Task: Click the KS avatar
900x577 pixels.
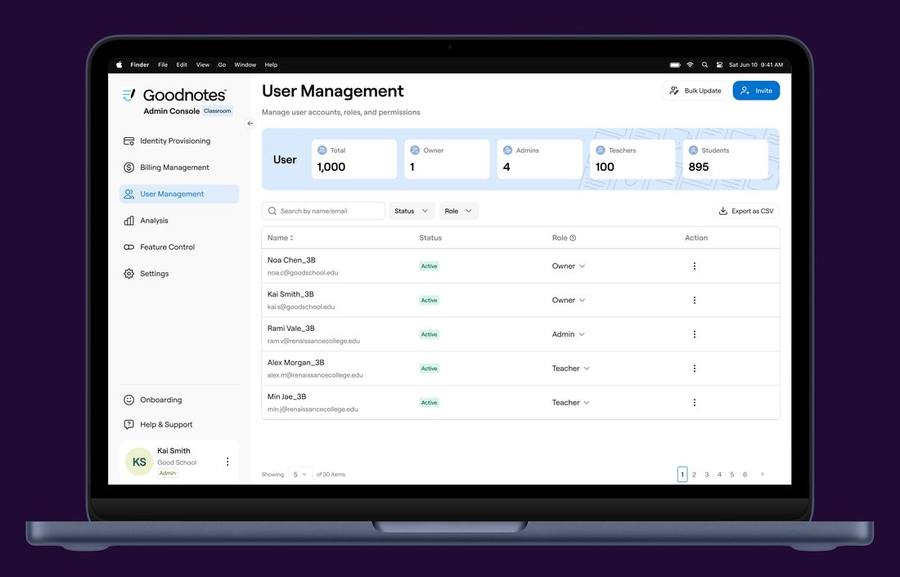Action: (x=139, y=462)
